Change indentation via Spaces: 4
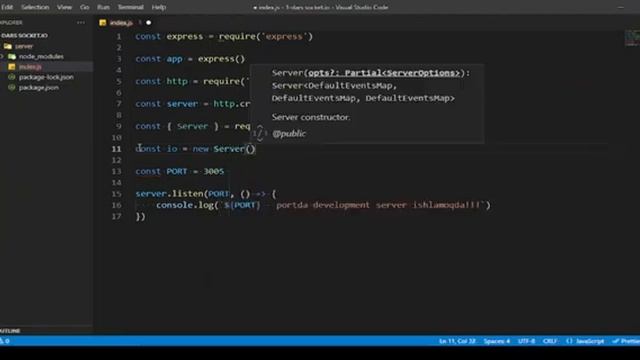The height and width of the screenshot is (360, 640). pos(497,341)
